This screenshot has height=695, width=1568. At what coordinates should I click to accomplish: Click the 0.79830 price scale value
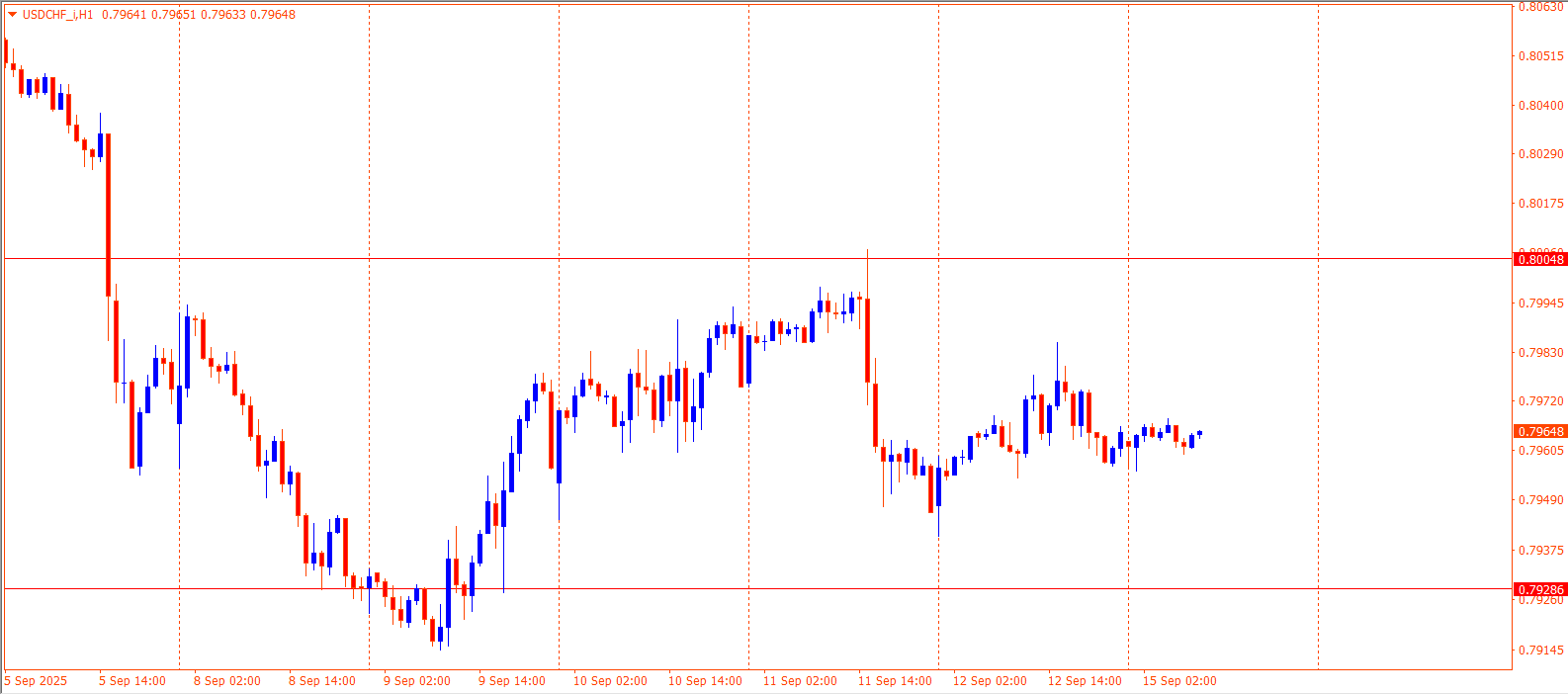[x=1540, y=353]
